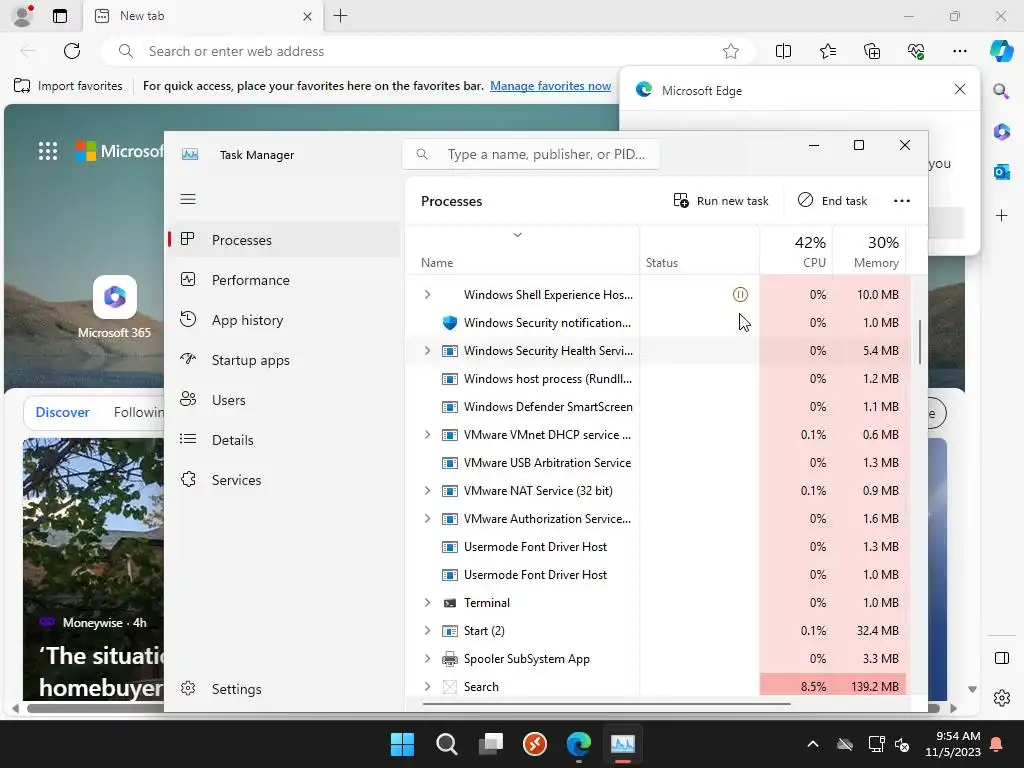The width and height of the screenshot is (1024, 768).
Task: Expand Windows Security Health Service row
Action: click(427, 351)
